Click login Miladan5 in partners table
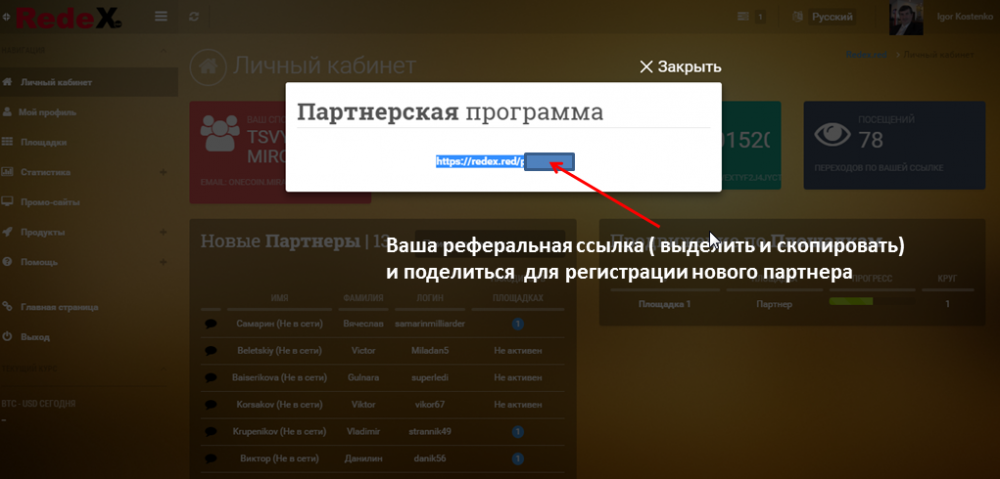This screenshot has height=479, width=1000. point(429,351)
